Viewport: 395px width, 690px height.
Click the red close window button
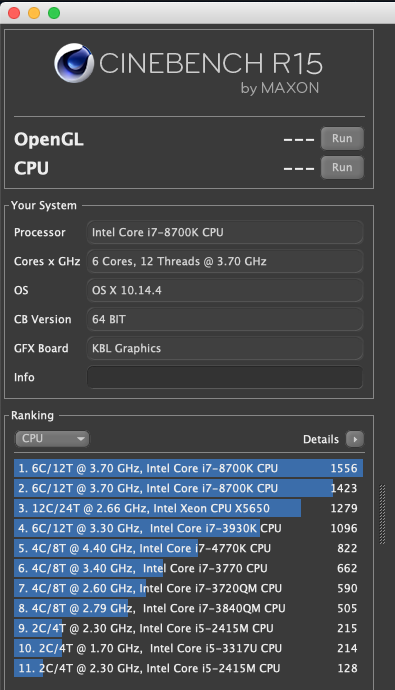[14, 13]
